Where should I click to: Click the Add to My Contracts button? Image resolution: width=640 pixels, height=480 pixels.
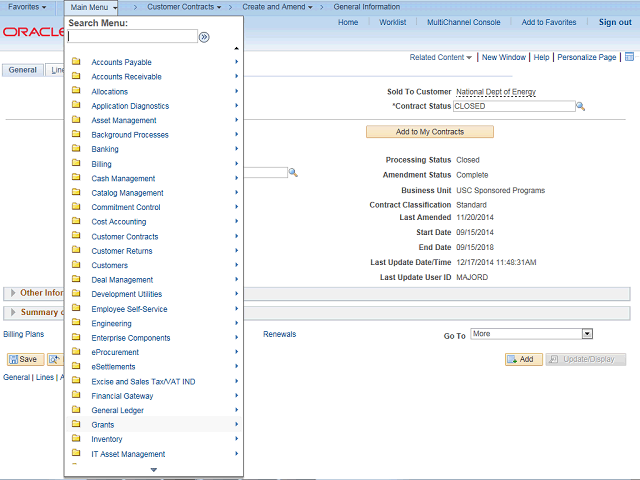[429, 132]
